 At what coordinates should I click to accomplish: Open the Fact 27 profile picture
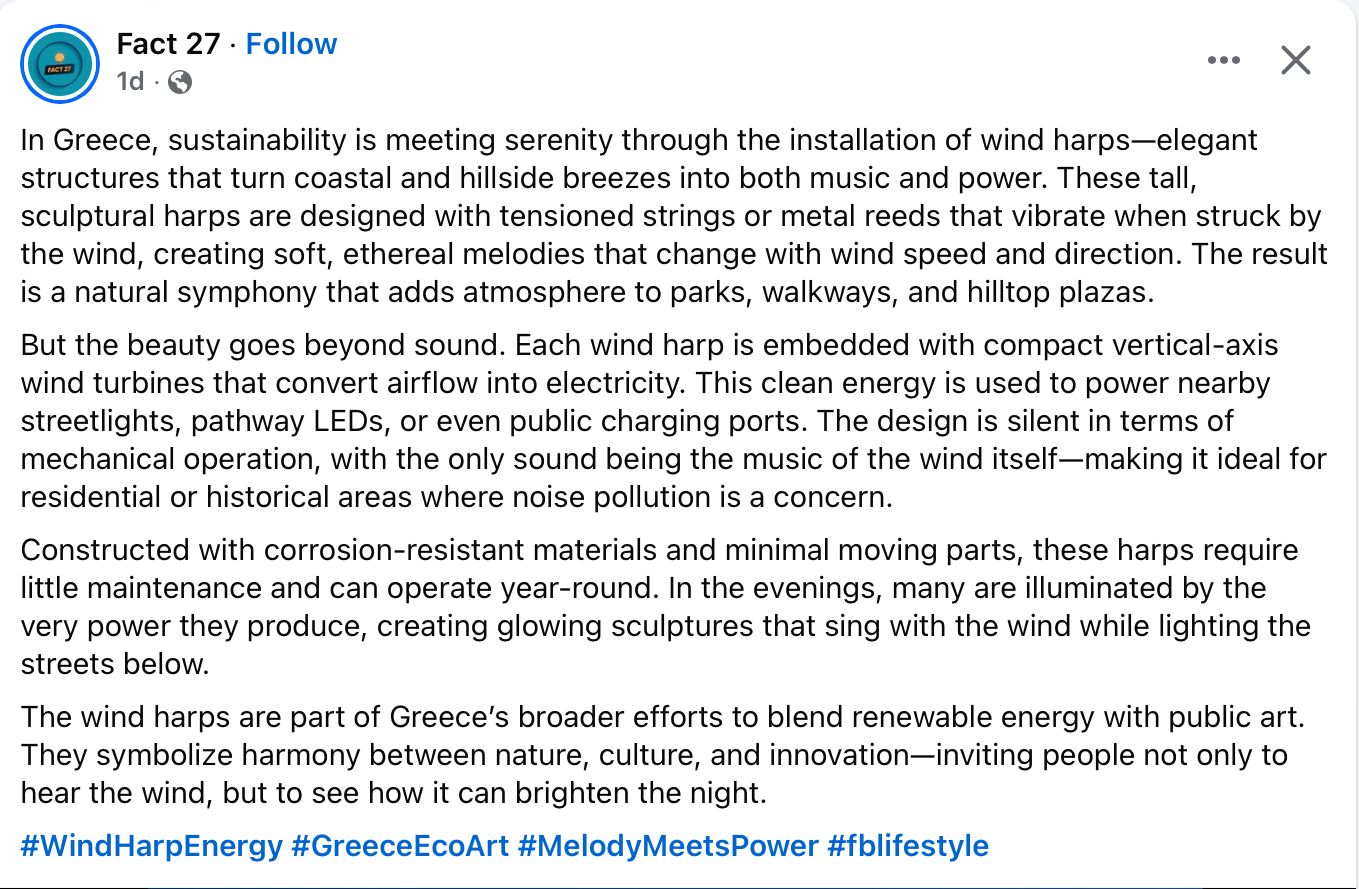(60, 63)
